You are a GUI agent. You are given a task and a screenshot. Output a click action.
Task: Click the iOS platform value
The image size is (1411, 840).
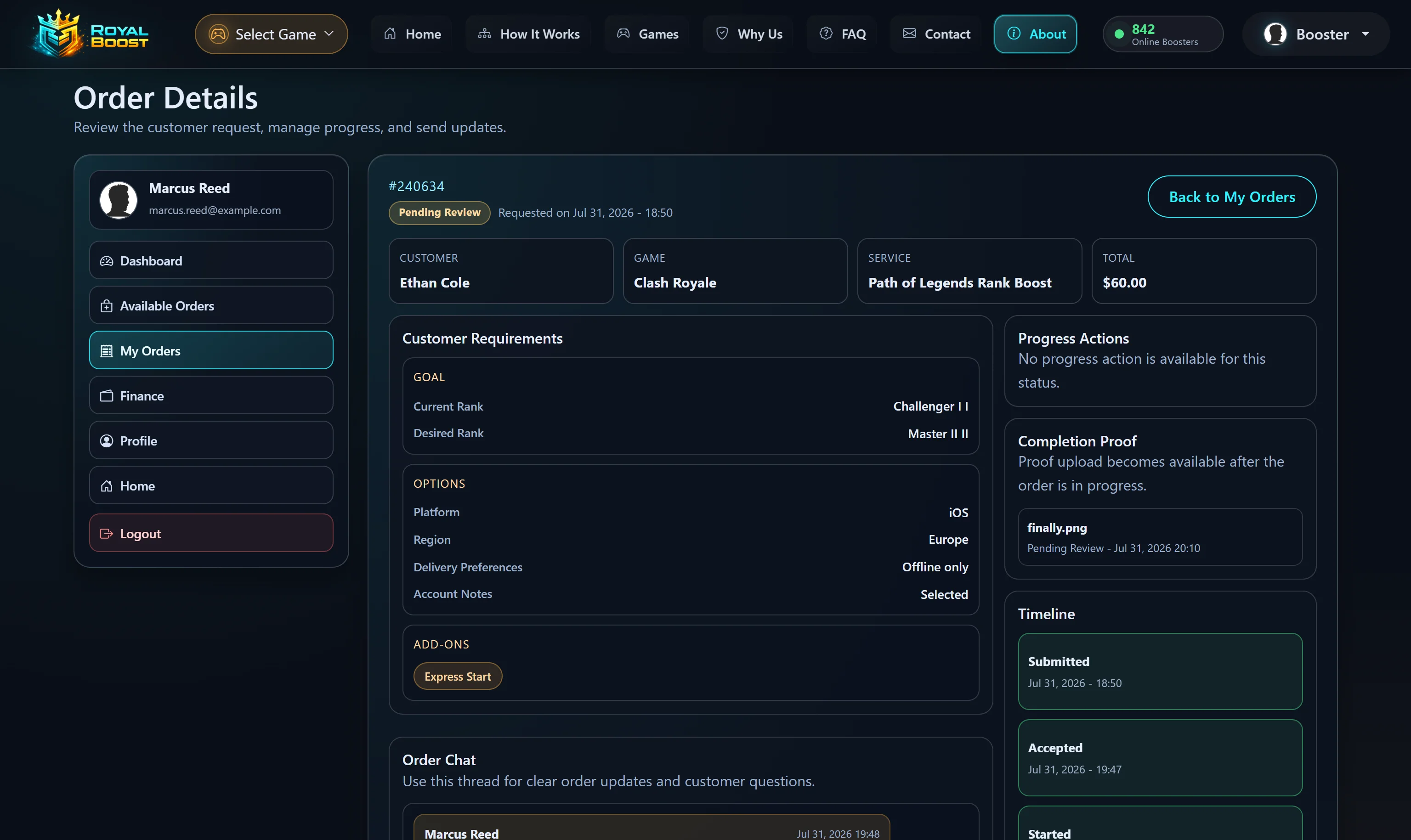click(x=958, y=512)
